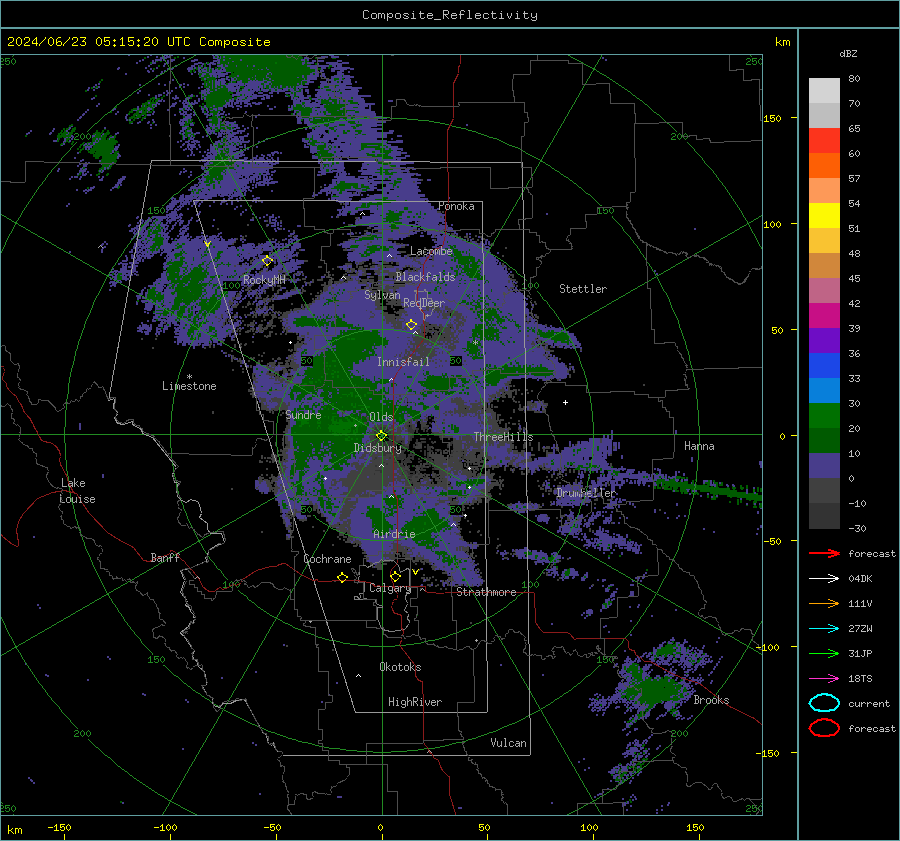Click the Vulcan town label
The image size is (900, 841).
pos(509,743)
